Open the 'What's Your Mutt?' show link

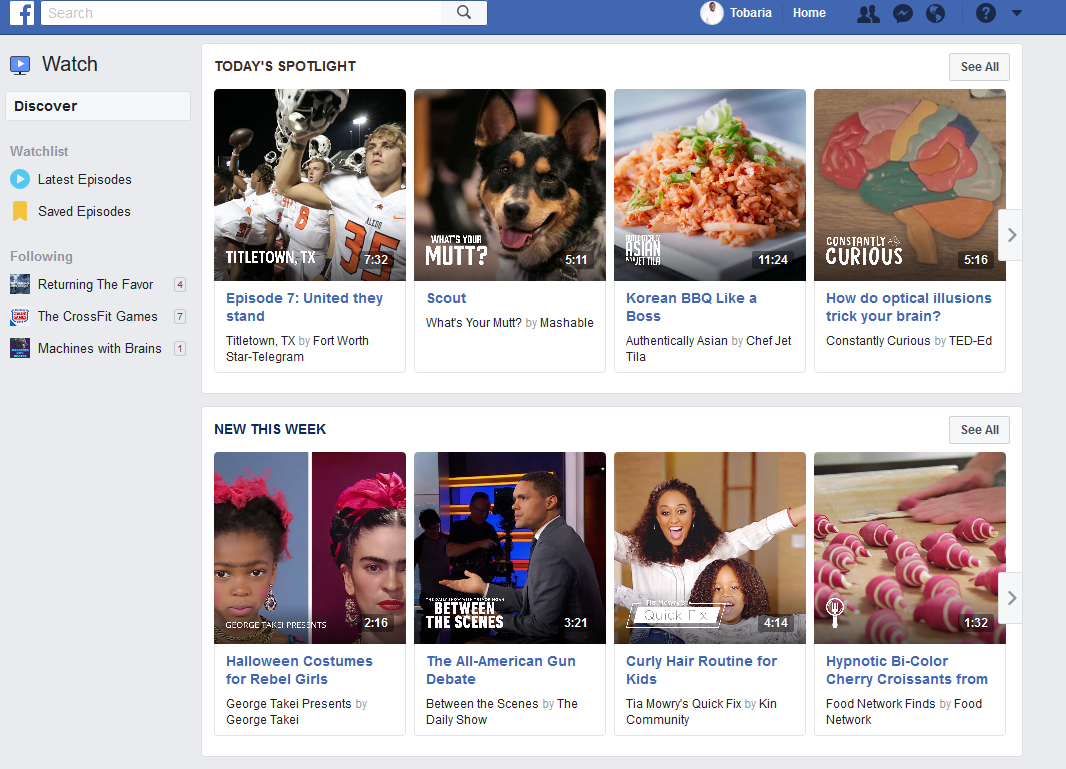pyautogui.click(x=474, y=323)
